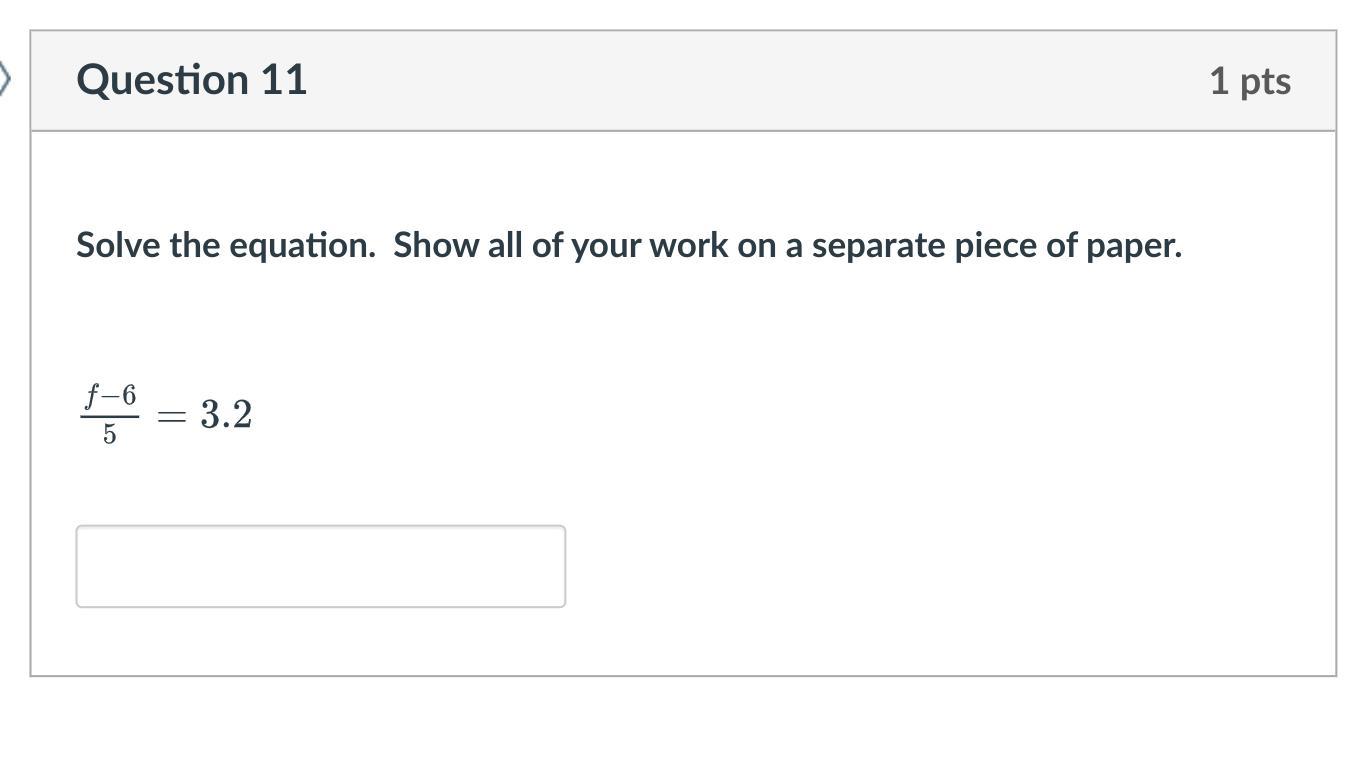This screenshot has height=768, width=1365.
Task: Click the denominator 5 of the fraction
Action: coord(109,435)
